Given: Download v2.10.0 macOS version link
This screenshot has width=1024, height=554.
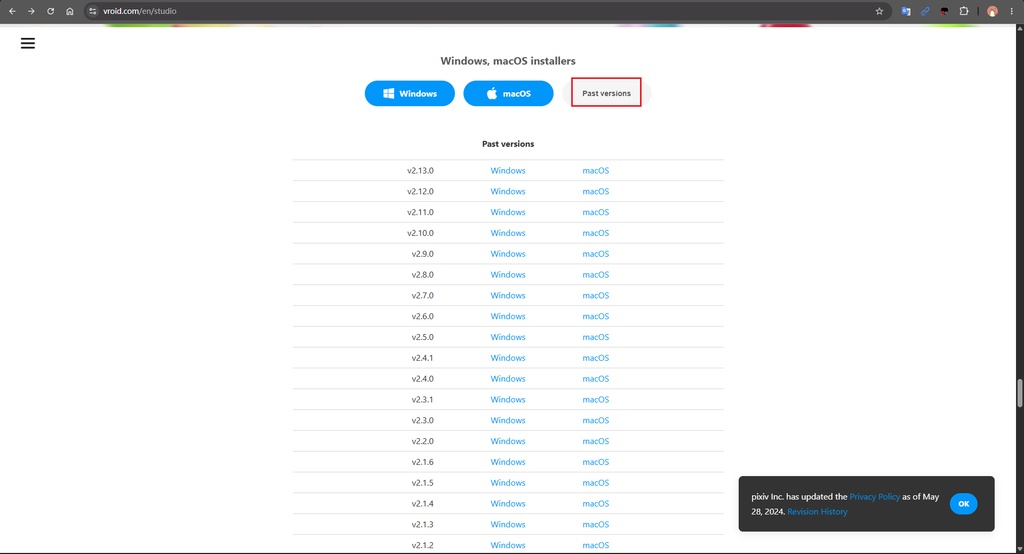Looking at the screenshot, I should 596,233.
